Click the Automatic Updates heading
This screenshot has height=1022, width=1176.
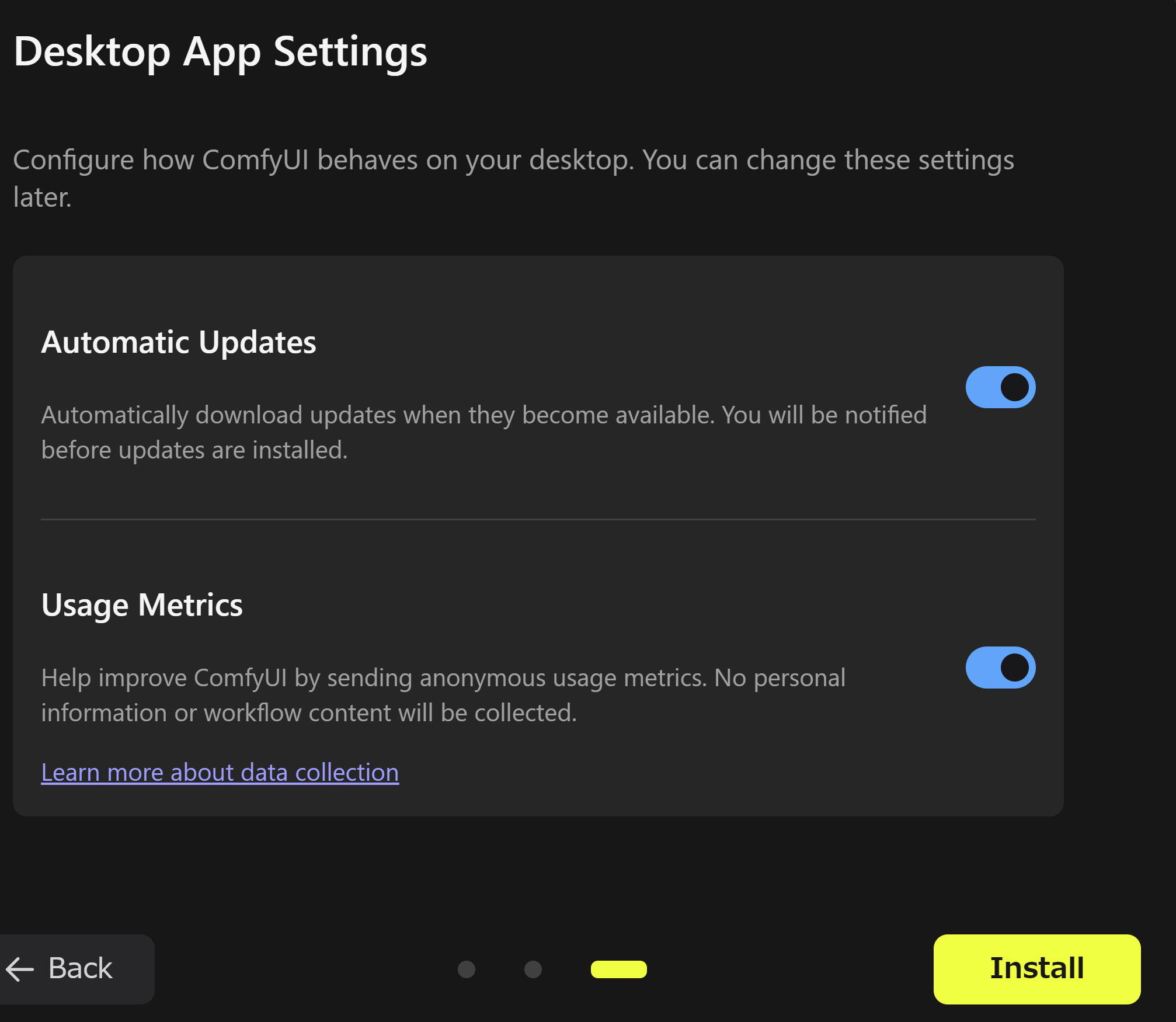click(179, 342)
